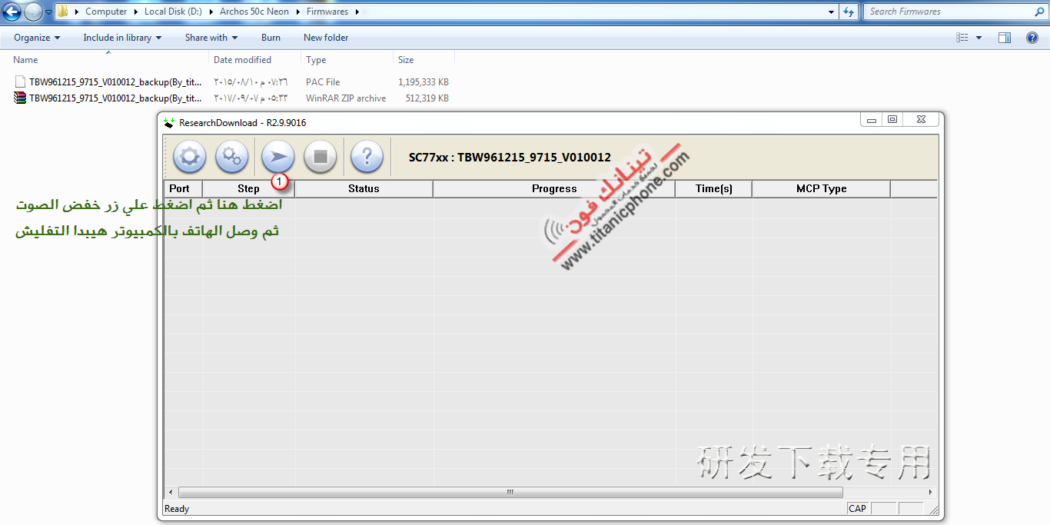
Task: Click the MCP Type column header
Action: point(821,189)
